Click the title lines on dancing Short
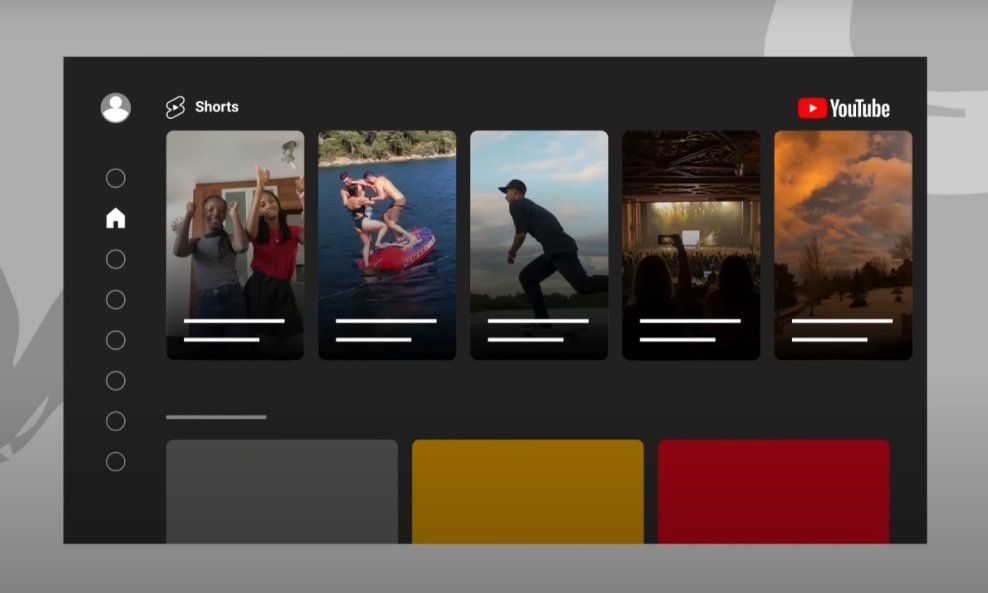Viewport: 988px width, 593px height. (234, 330)
